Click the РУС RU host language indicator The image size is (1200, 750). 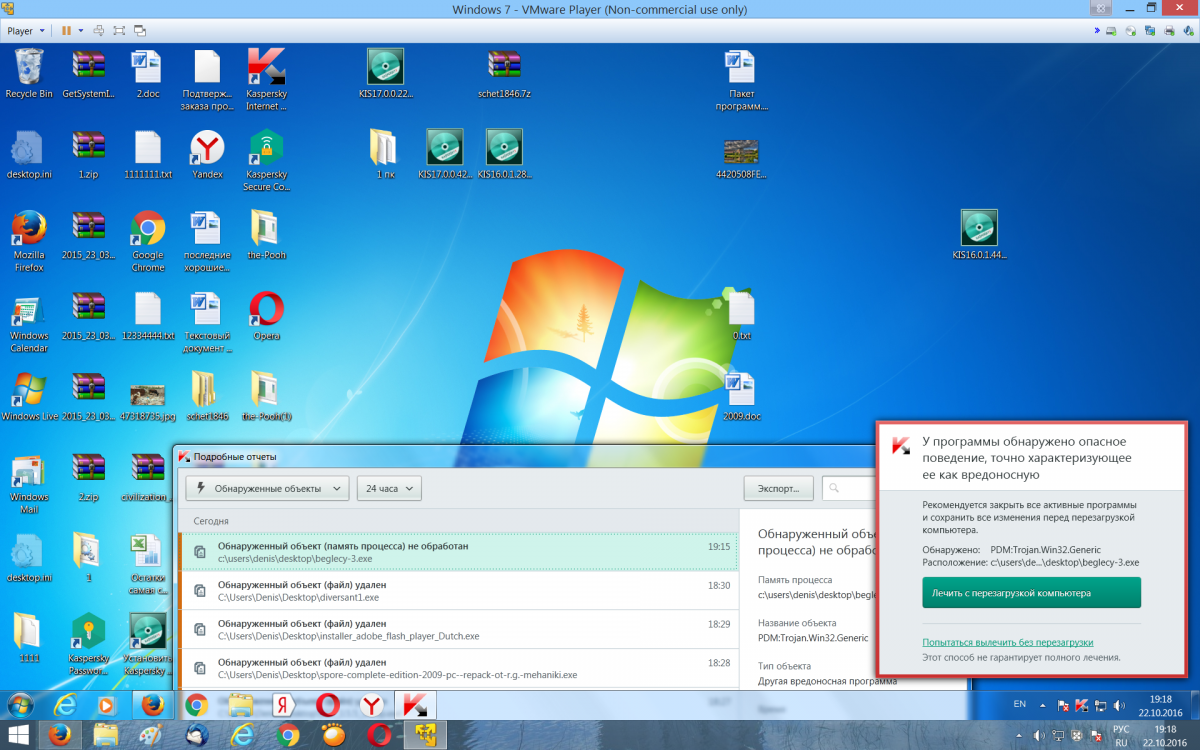[1121, 736]
